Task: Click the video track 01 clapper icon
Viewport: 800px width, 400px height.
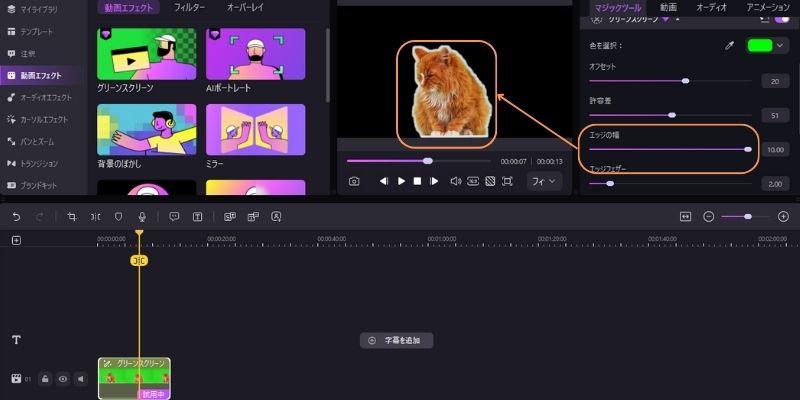Action: [16, 379]
